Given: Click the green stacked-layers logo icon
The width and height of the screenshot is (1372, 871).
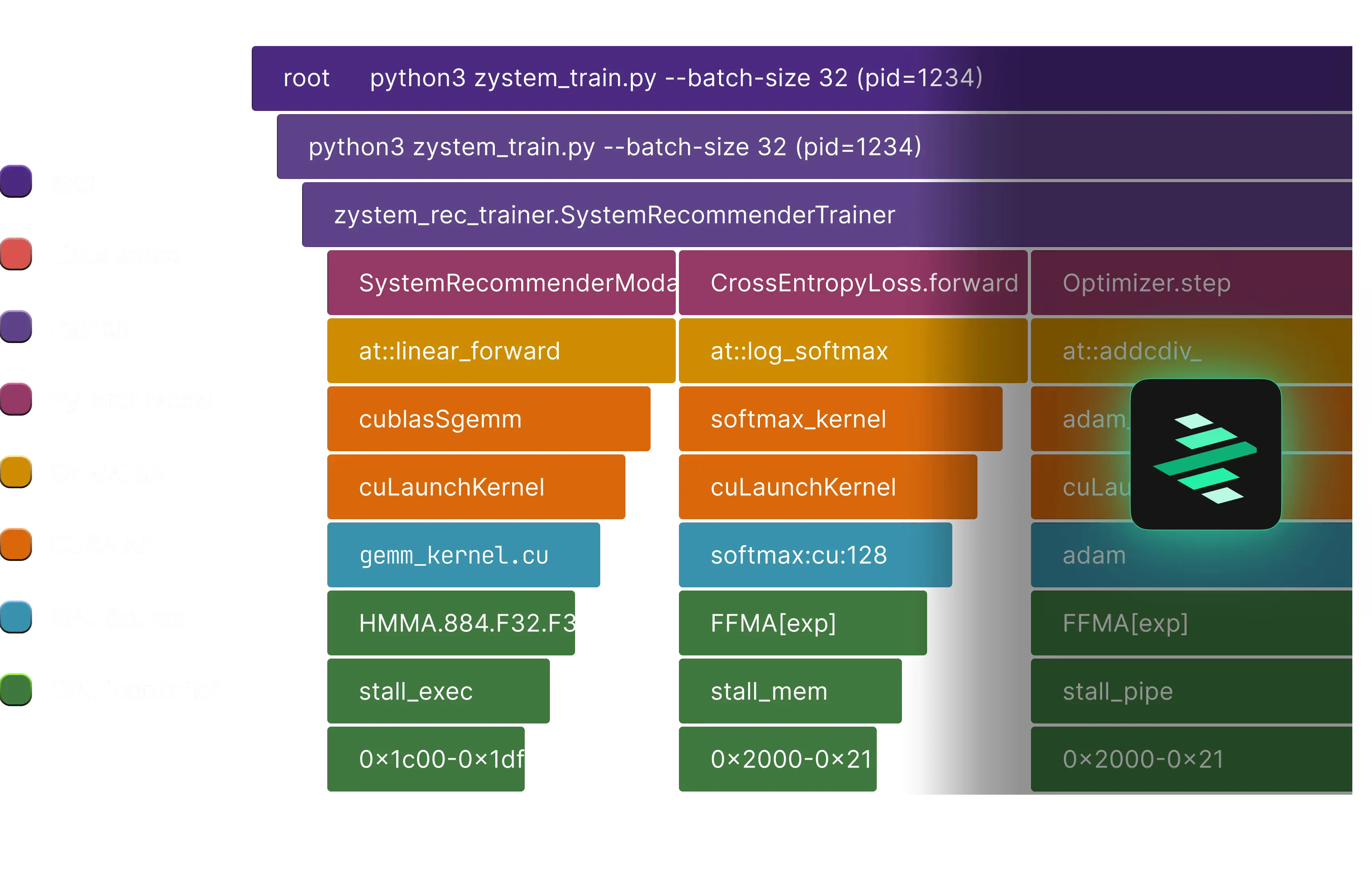Looking at the screenshot, I should pos(1206,454).
